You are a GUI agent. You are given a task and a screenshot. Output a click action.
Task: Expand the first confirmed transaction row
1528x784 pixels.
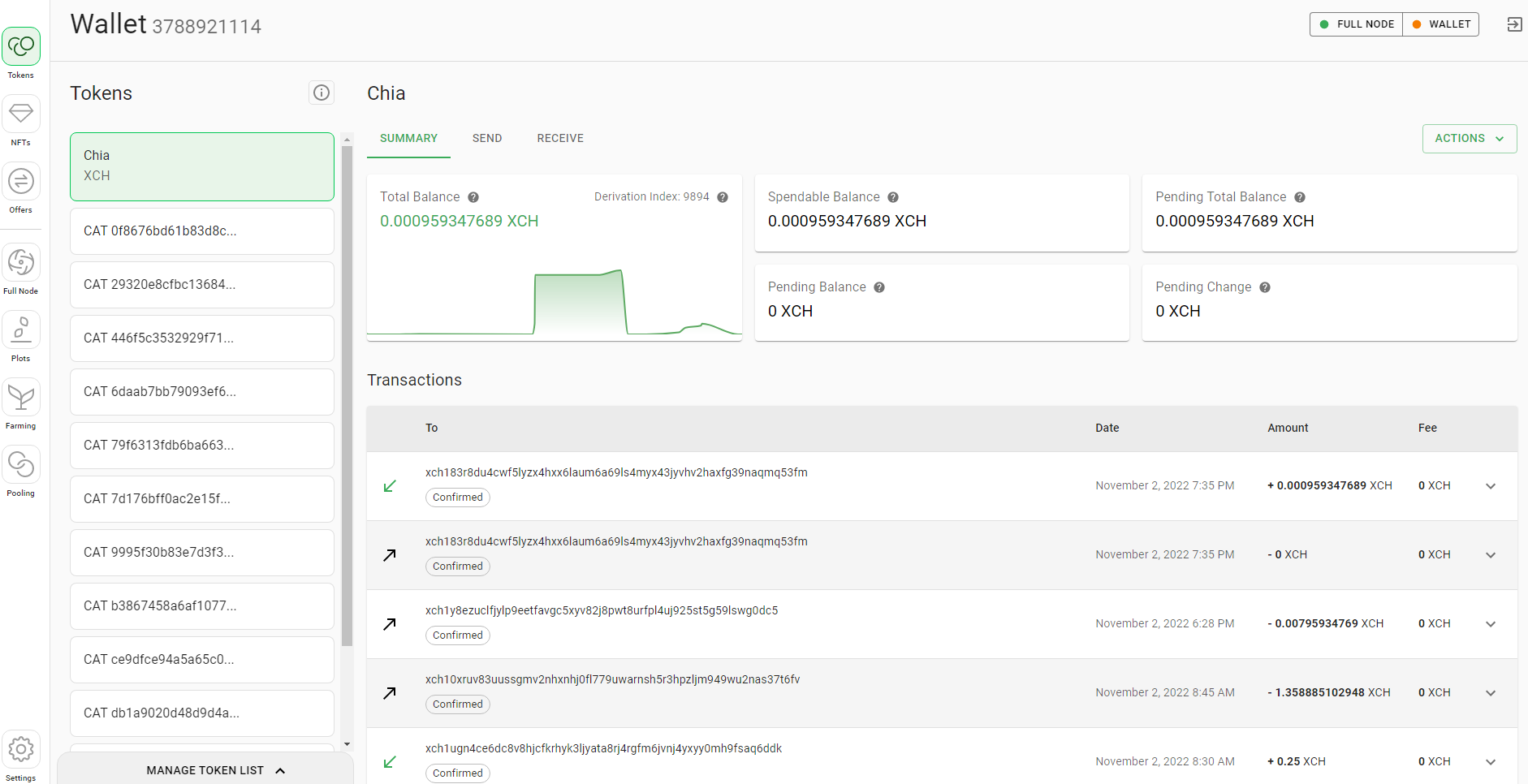pos(1491,485)
